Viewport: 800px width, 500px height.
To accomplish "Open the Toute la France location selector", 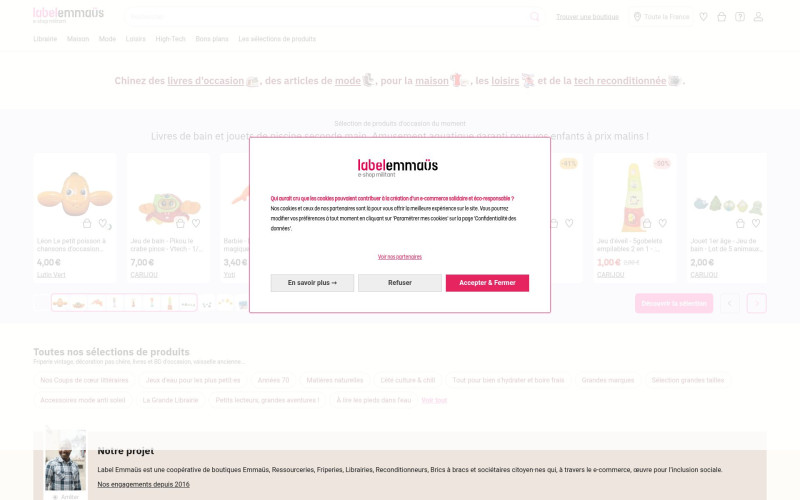I will click(x=662, y=17).
